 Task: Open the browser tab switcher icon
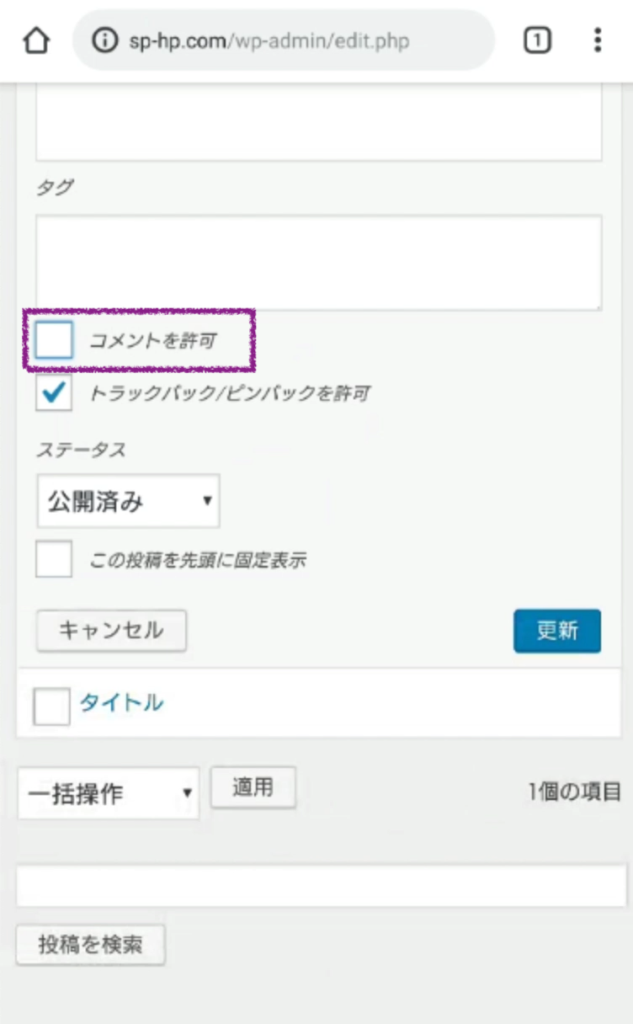click(537, 41)
